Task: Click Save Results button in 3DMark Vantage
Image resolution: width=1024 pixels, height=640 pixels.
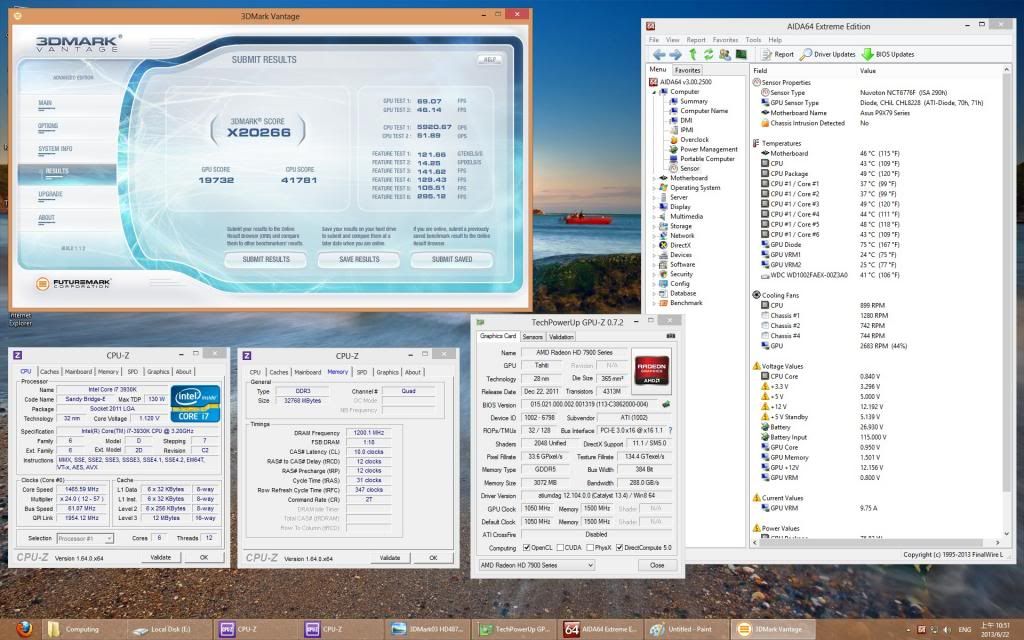Action: click(359, 259)
